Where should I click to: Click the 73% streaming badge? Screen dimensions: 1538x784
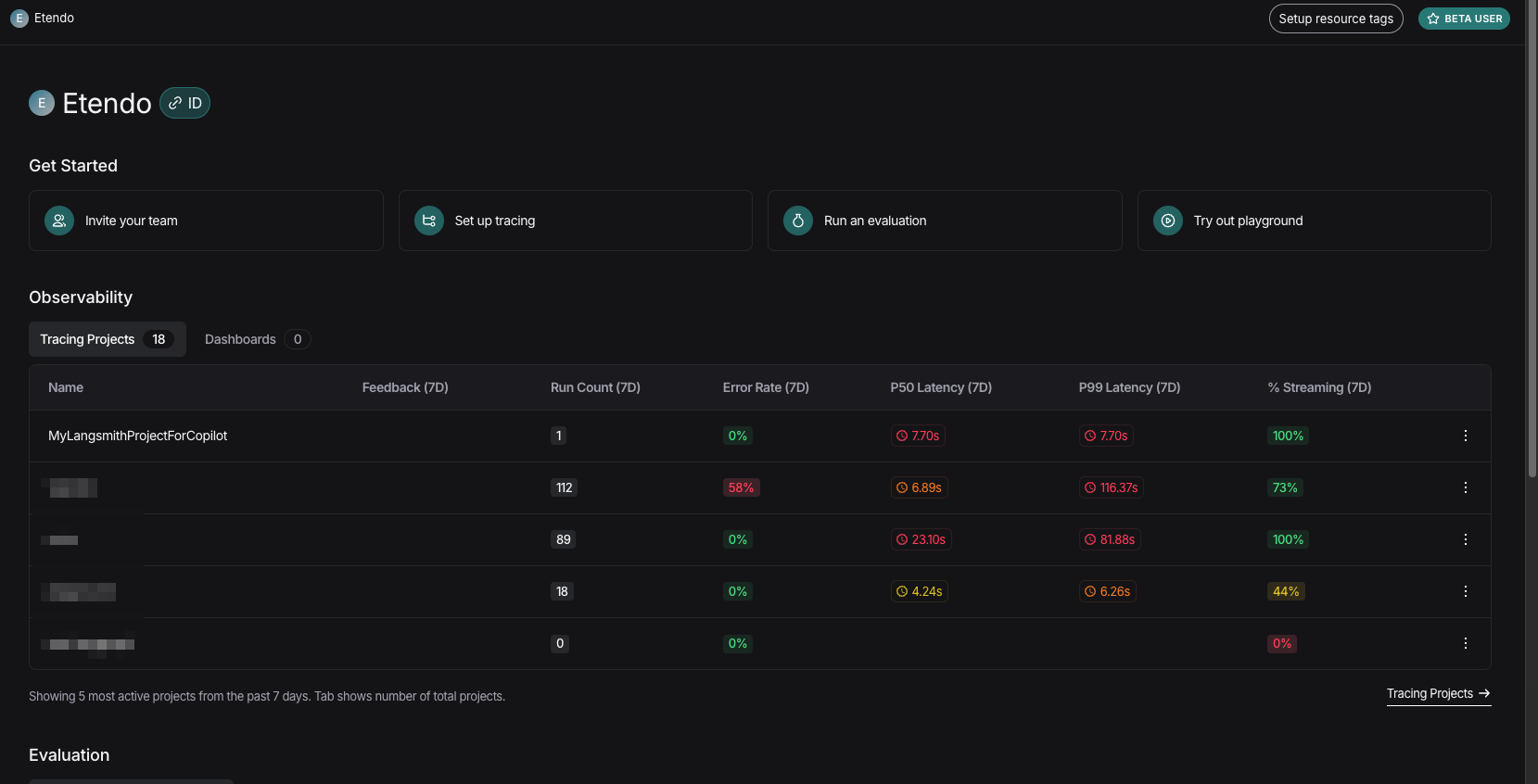point(1286,487)
